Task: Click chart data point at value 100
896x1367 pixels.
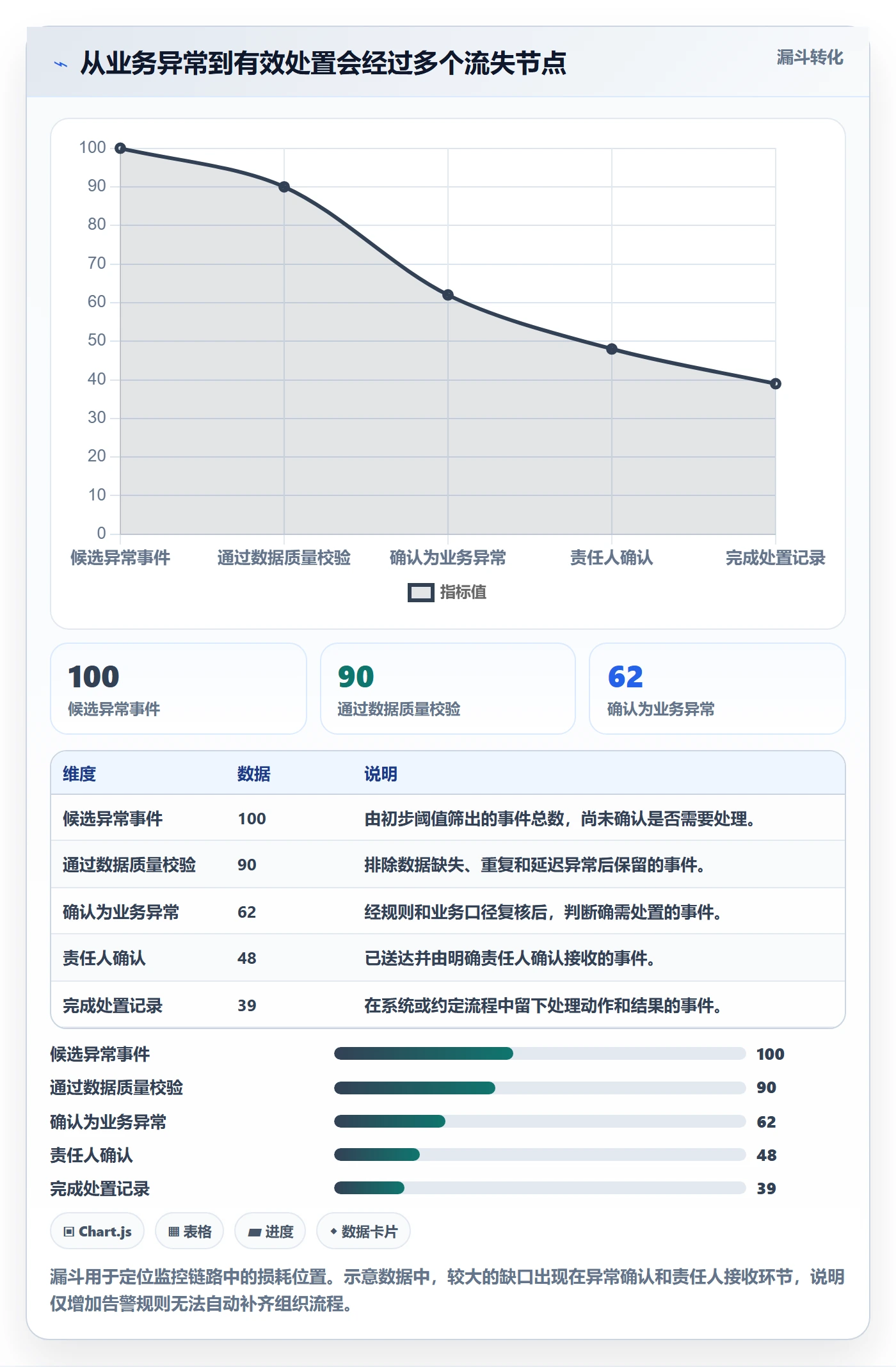Action: (120, 148)
